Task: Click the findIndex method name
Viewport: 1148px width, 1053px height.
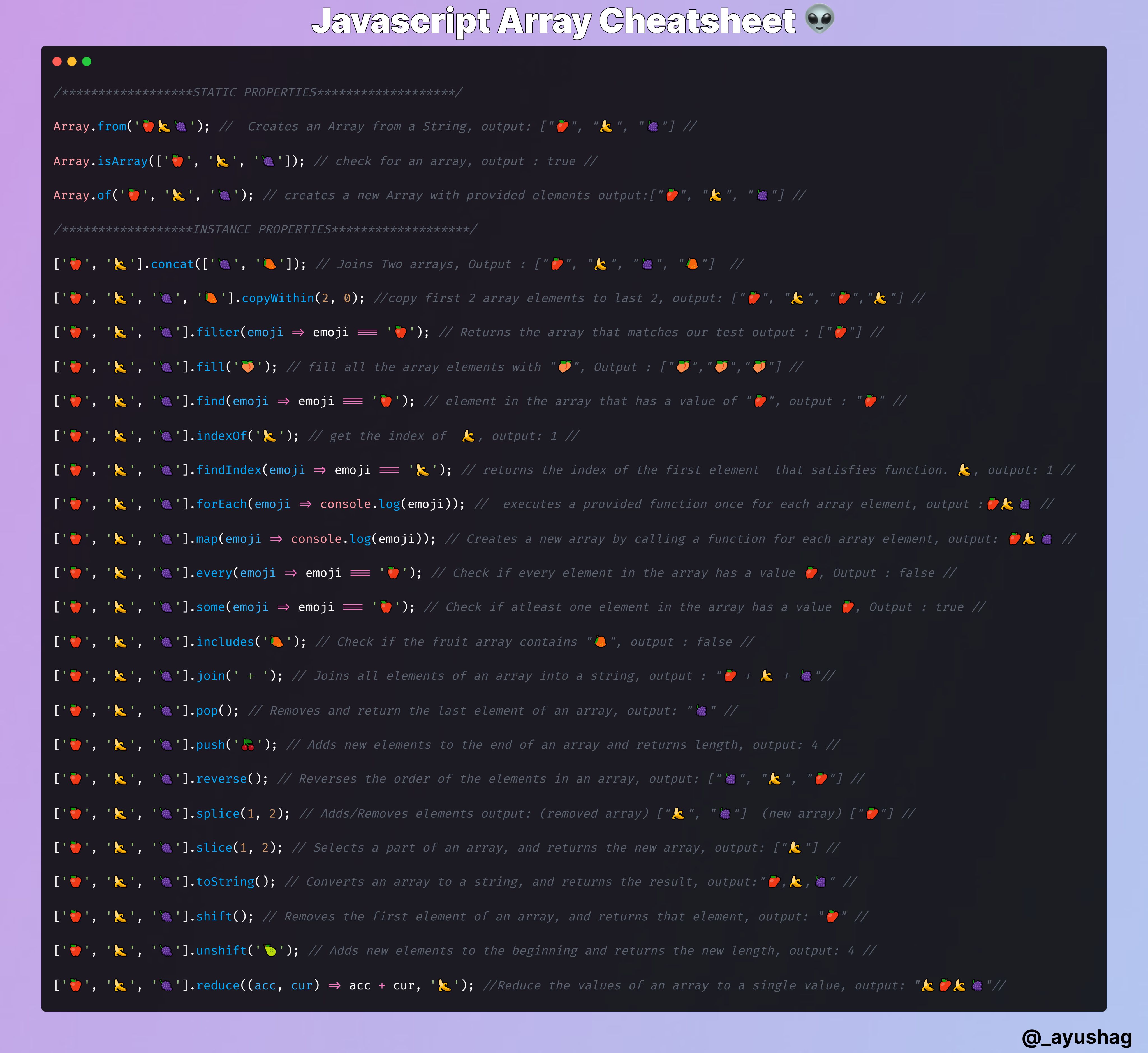Action: pos(229,470)
